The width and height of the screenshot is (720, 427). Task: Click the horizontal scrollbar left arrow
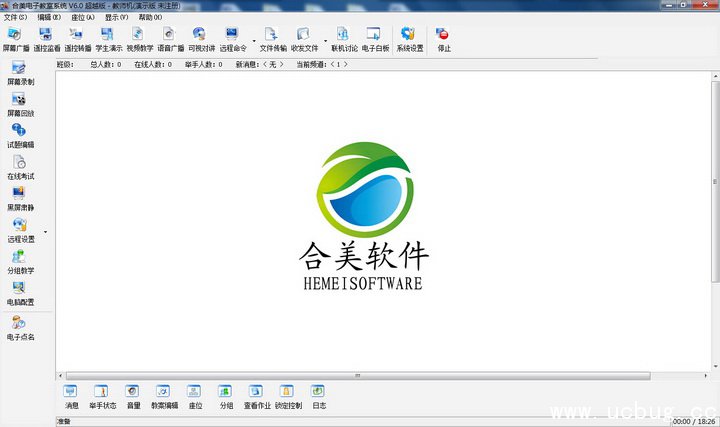(60, 376)
